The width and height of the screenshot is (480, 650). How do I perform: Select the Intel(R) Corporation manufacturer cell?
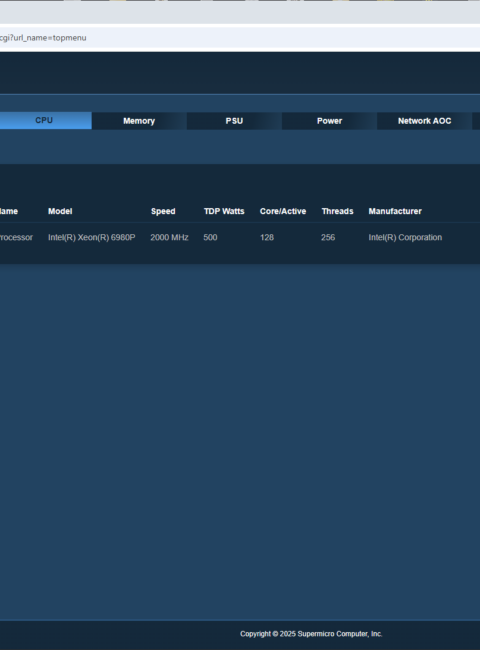pyautogui.click(x=405, y=238)
